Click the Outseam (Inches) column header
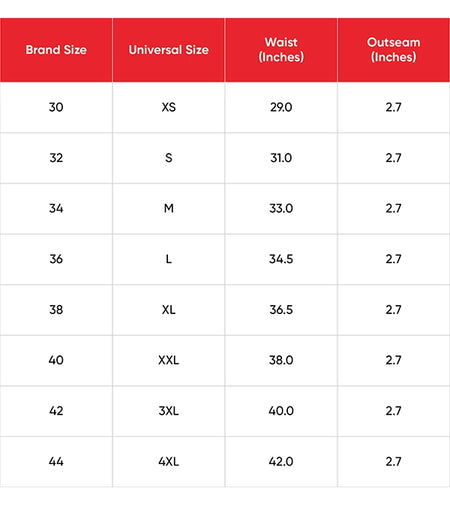This screenshot has width=450, height=506. [394, 50]
